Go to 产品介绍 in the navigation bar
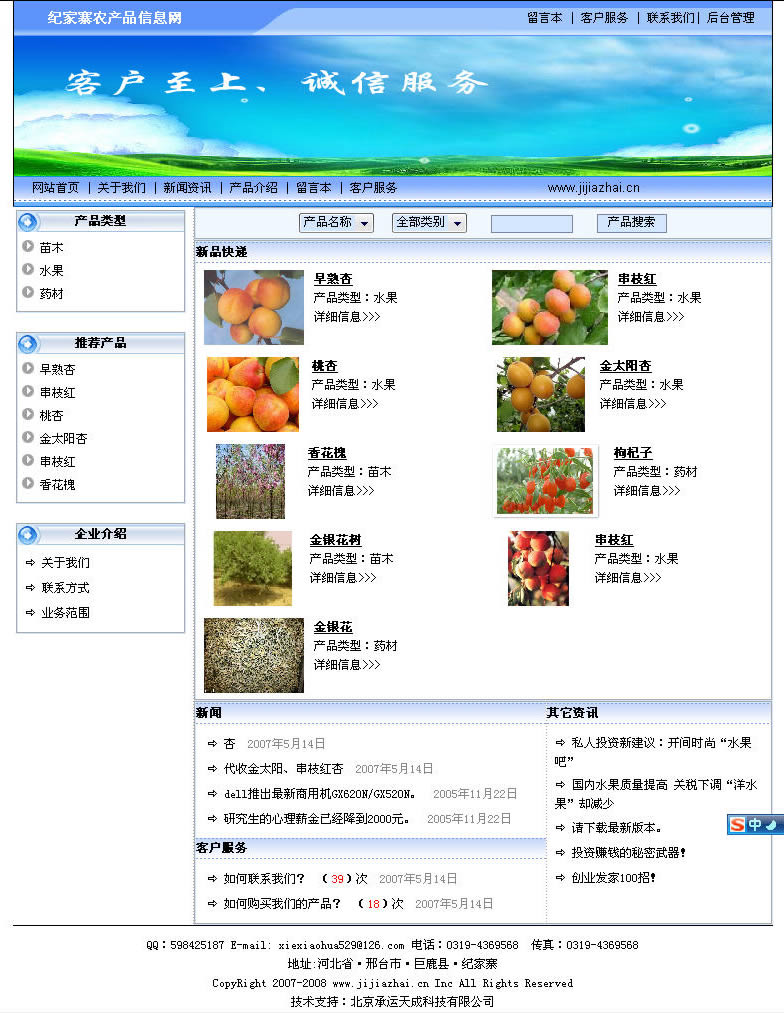784x1013 pixels. click(253, 188)
